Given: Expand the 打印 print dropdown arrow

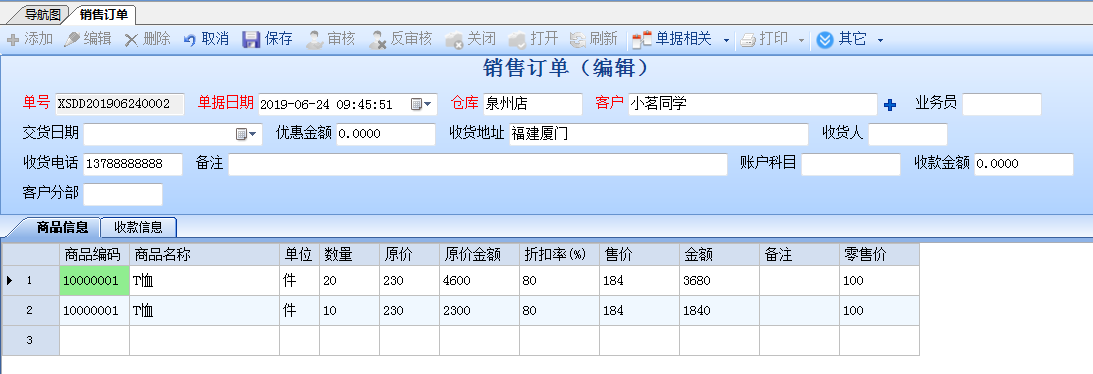Looking at the screenshot, I should click(x=801, y=41).
